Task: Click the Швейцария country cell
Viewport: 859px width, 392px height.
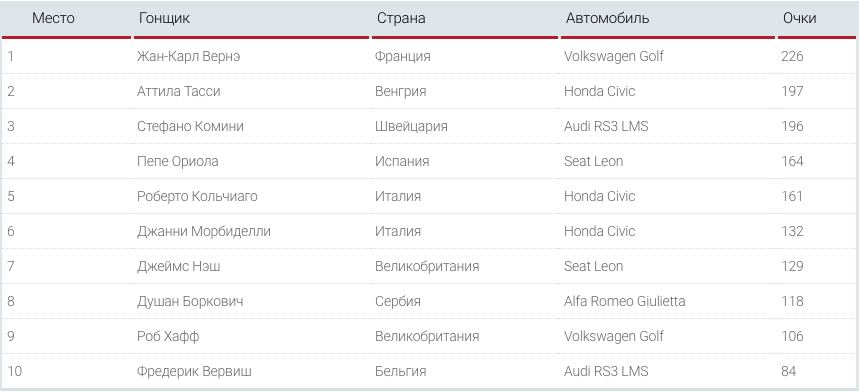Action: (x=411, y=126)
